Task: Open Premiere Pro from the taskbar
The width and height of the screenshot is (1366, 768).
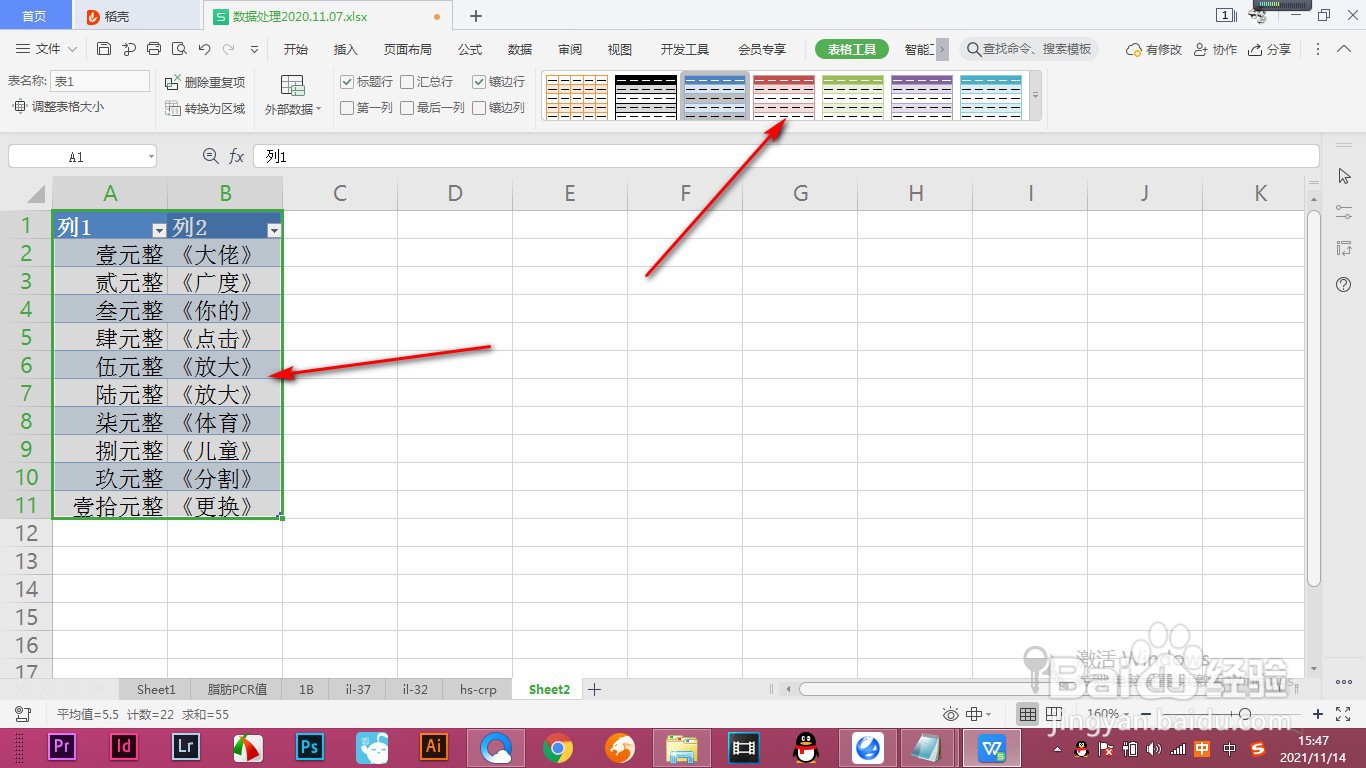Action: coord(62,746)
